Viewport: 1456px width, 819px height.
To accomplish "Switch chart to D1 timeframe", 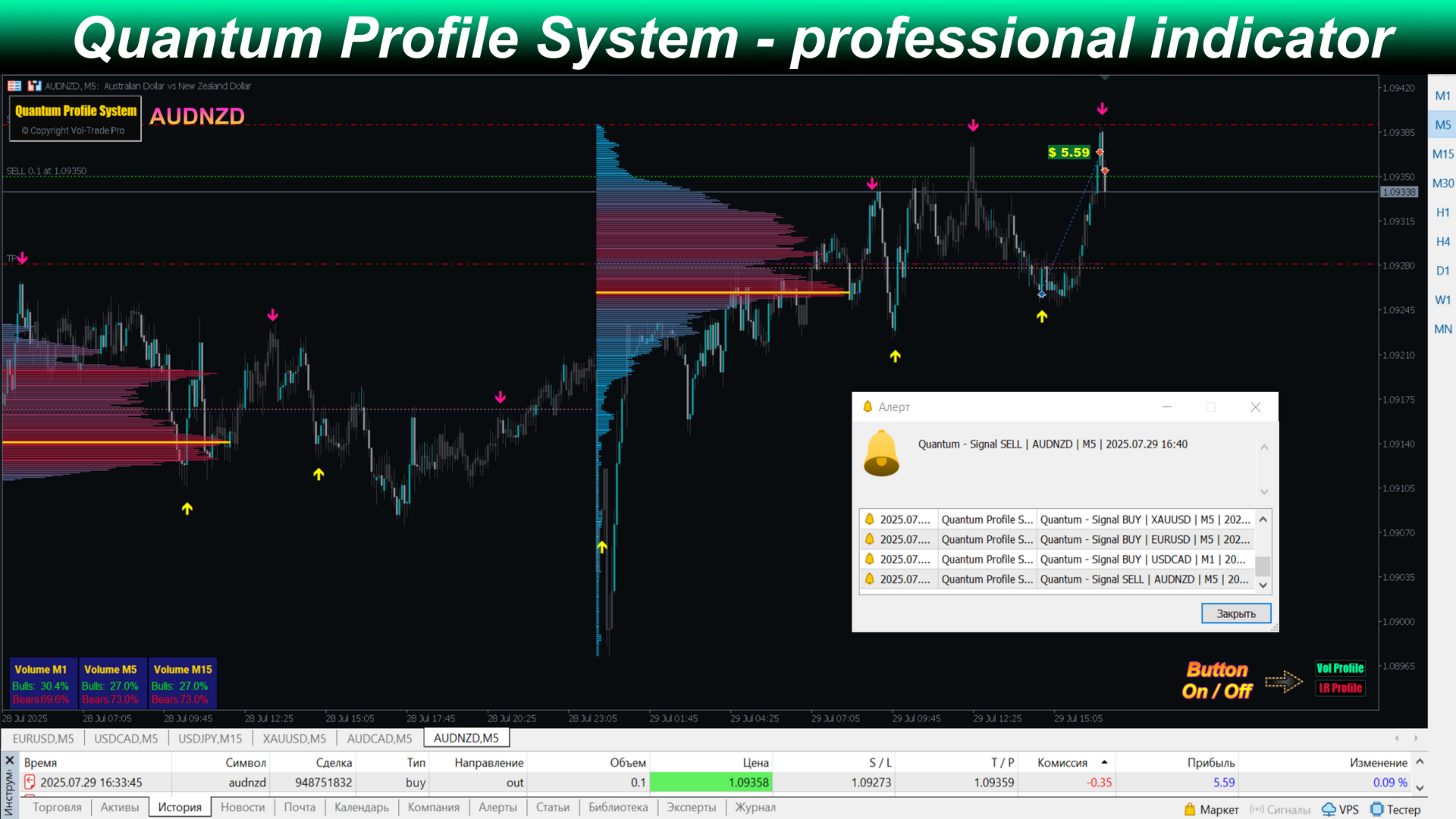I will (1442, 271).
